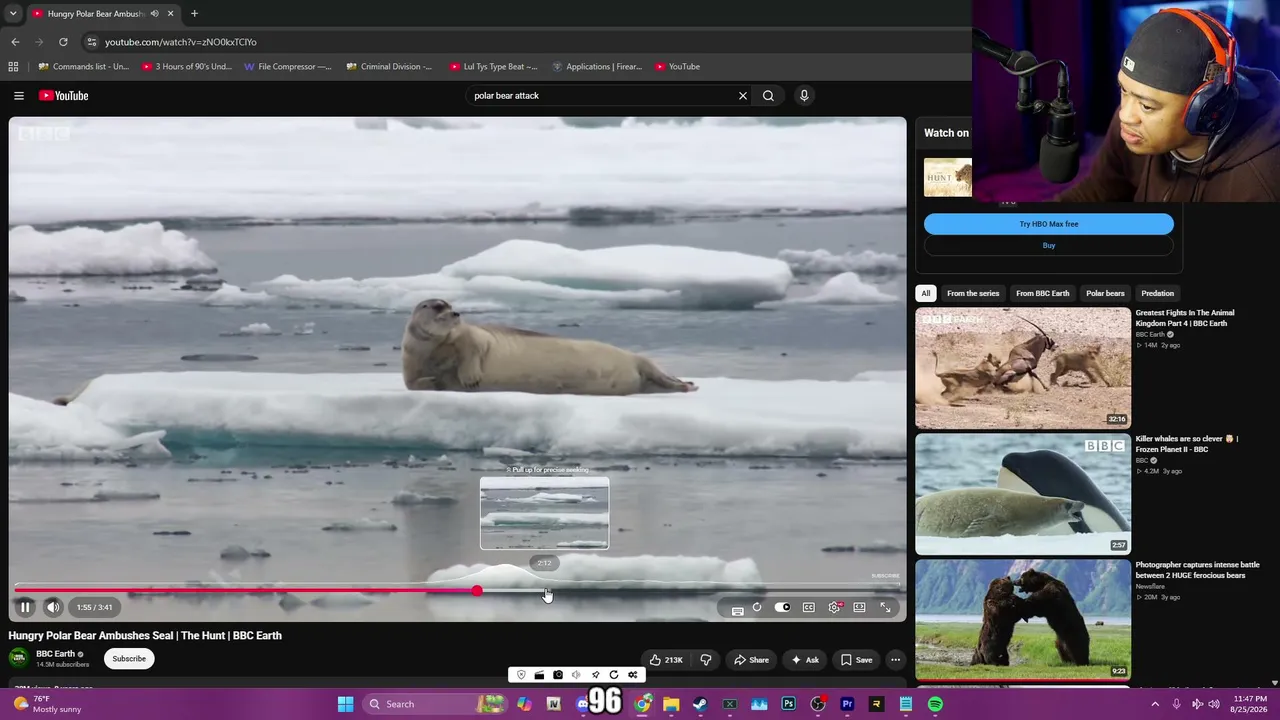Dislike the video
The width and height of the screenshot is (1280, 720).
(706, 660)
